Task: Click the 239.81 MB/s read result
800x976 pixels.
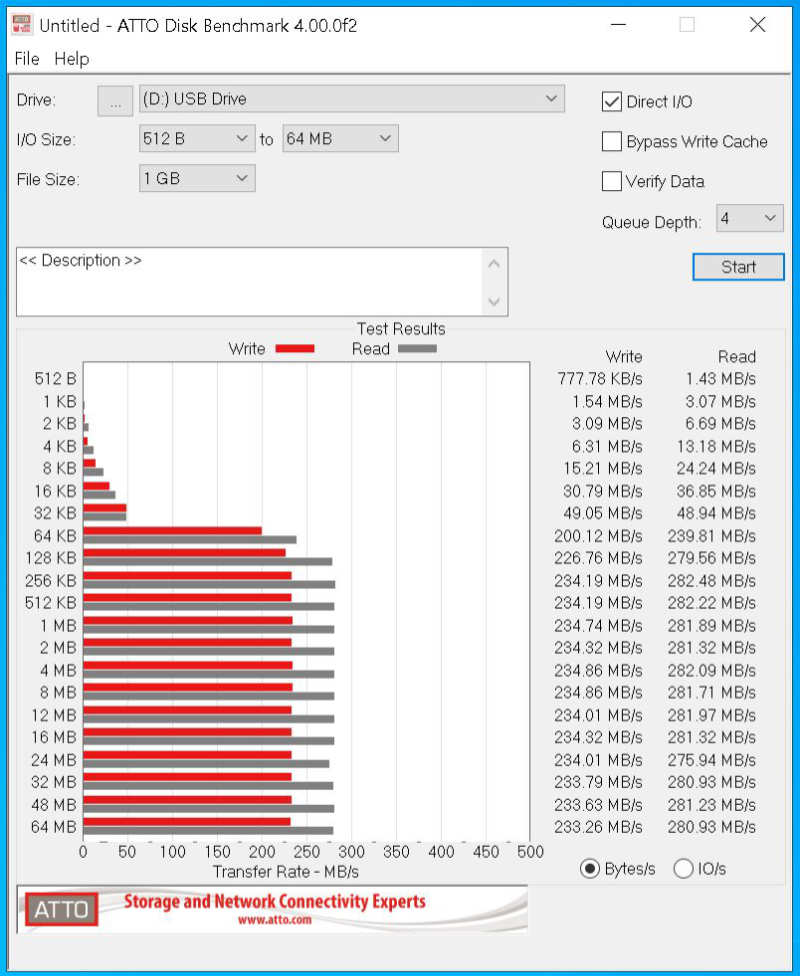Action: [712, 536]
